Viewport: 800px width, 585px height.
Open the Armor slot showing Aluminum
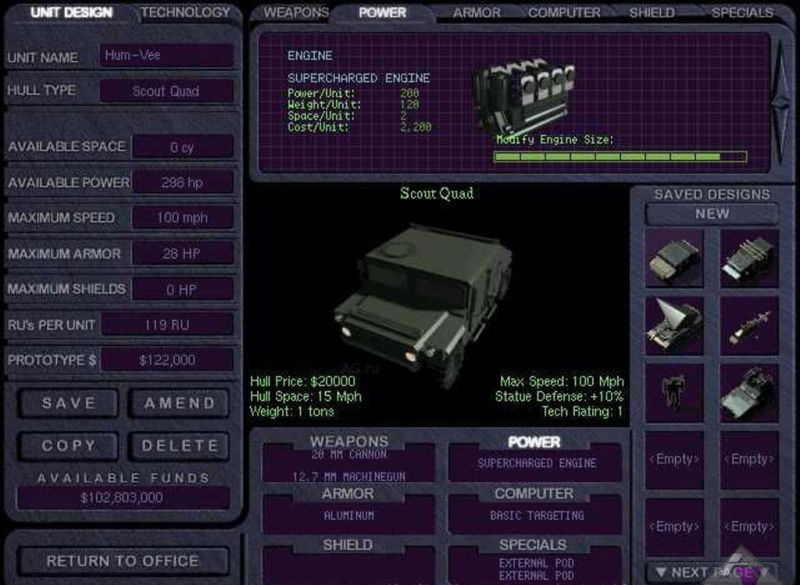point(348,514)
